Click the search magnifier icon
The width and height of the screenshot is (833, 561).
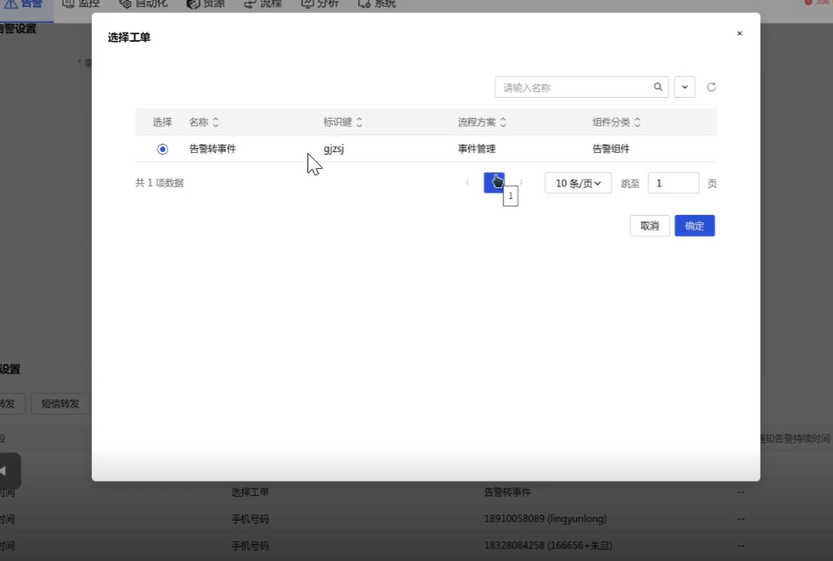pos(658,87)
